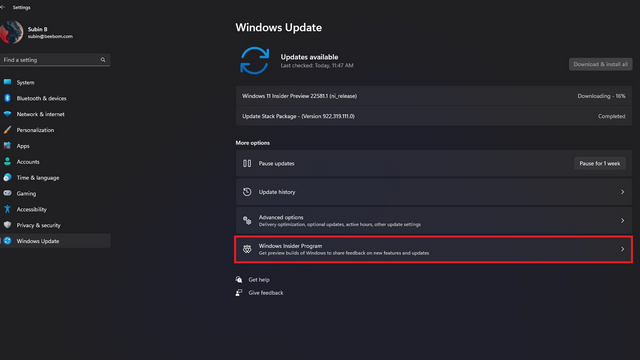Click Download & install all button
The width and height of the screenshot is (640, 360).
click(x=600, y=64)
